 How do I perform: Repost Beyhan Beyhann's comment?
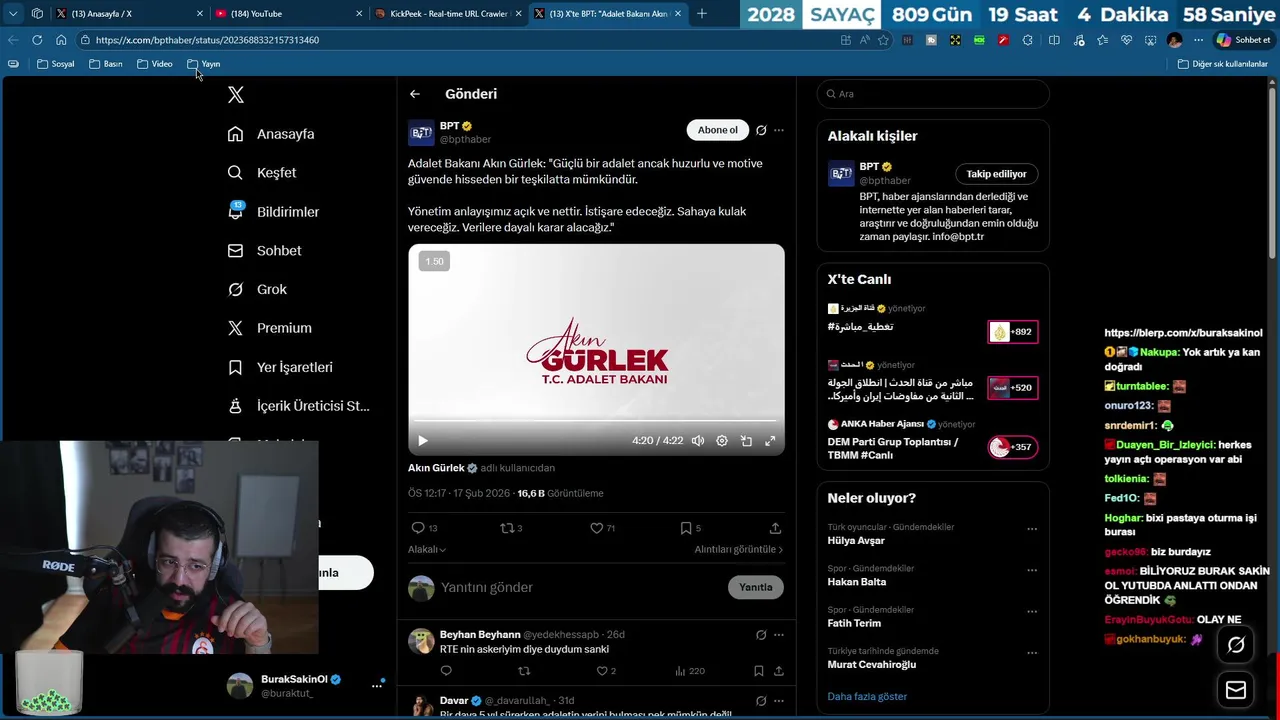[x=524, y=671]
